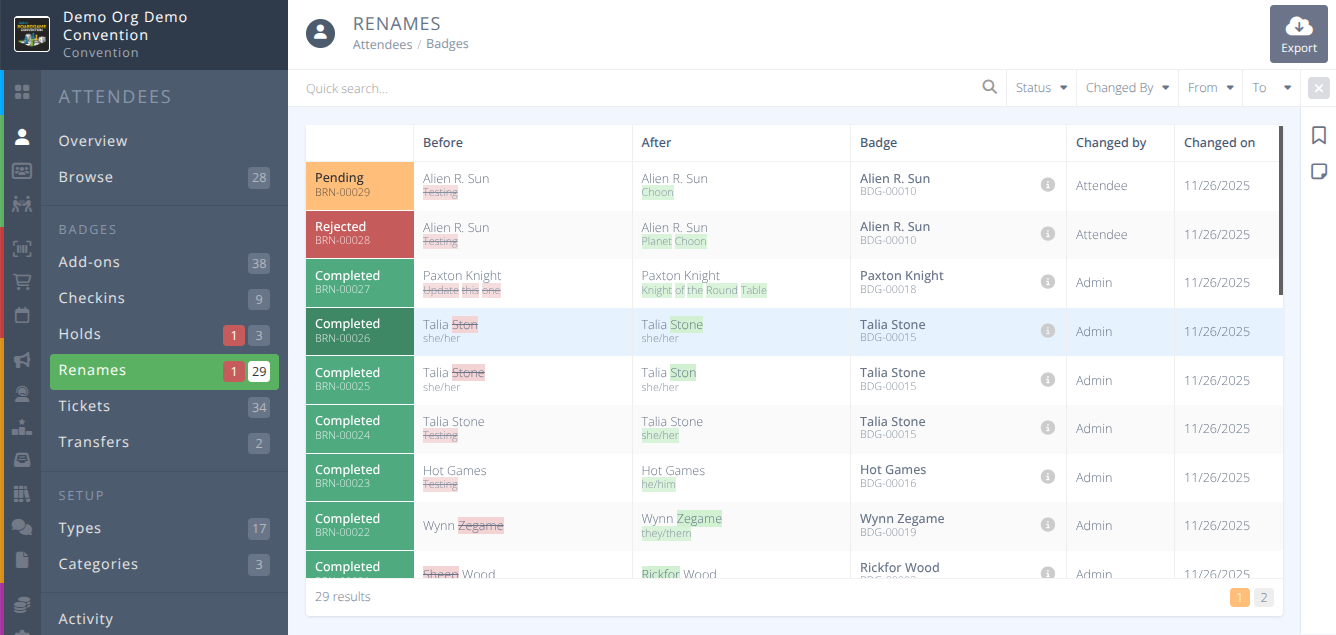Image resolution: width=1336 pixels, height=635 pixels.
Task: Open the Status filter dropdown
Action: (1040, 87)
